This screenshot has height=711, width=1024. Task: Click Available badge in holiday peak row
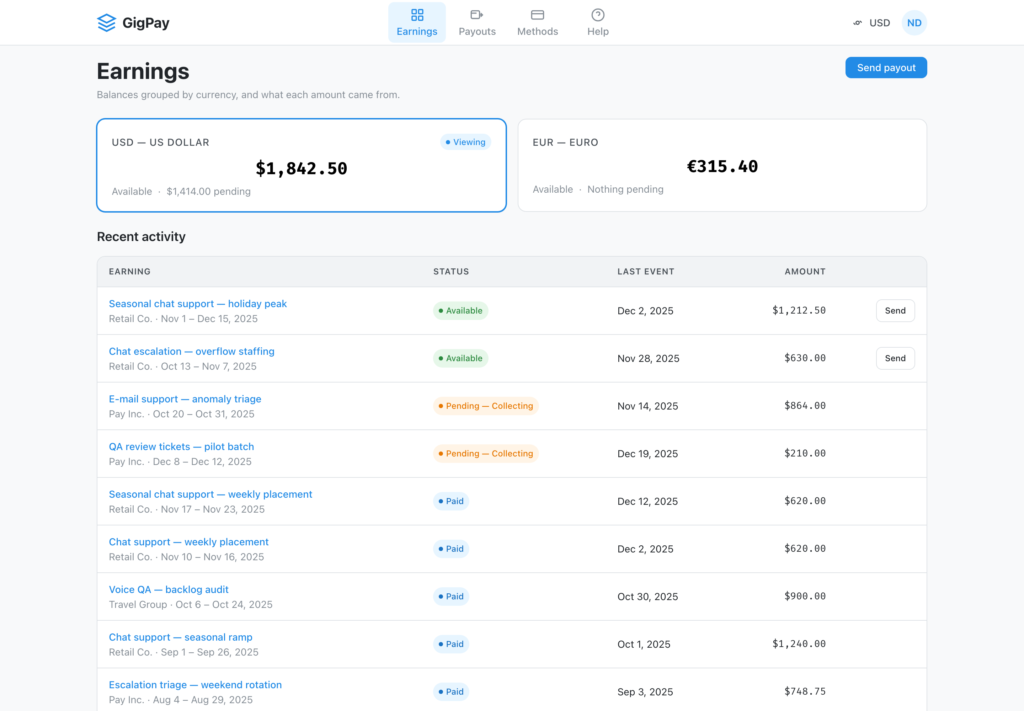click(x=460, y=311)
